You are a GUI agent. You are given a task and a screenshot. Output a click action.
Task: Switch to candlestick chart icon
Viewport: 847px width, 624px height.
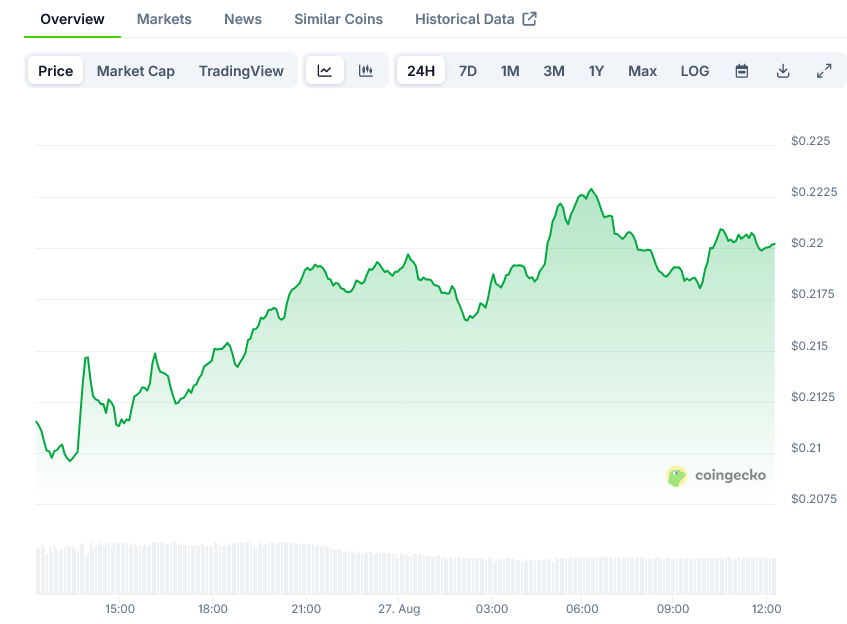(366, 71)
